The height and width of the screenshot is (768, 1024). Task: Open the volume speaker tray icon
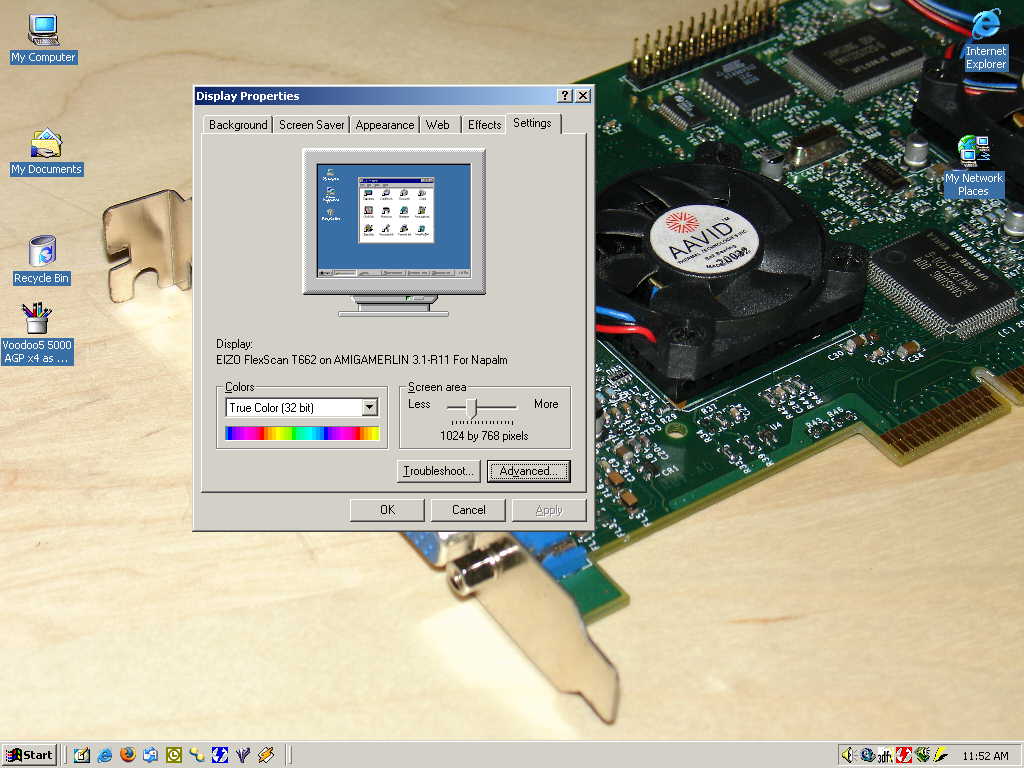[848, 755]
